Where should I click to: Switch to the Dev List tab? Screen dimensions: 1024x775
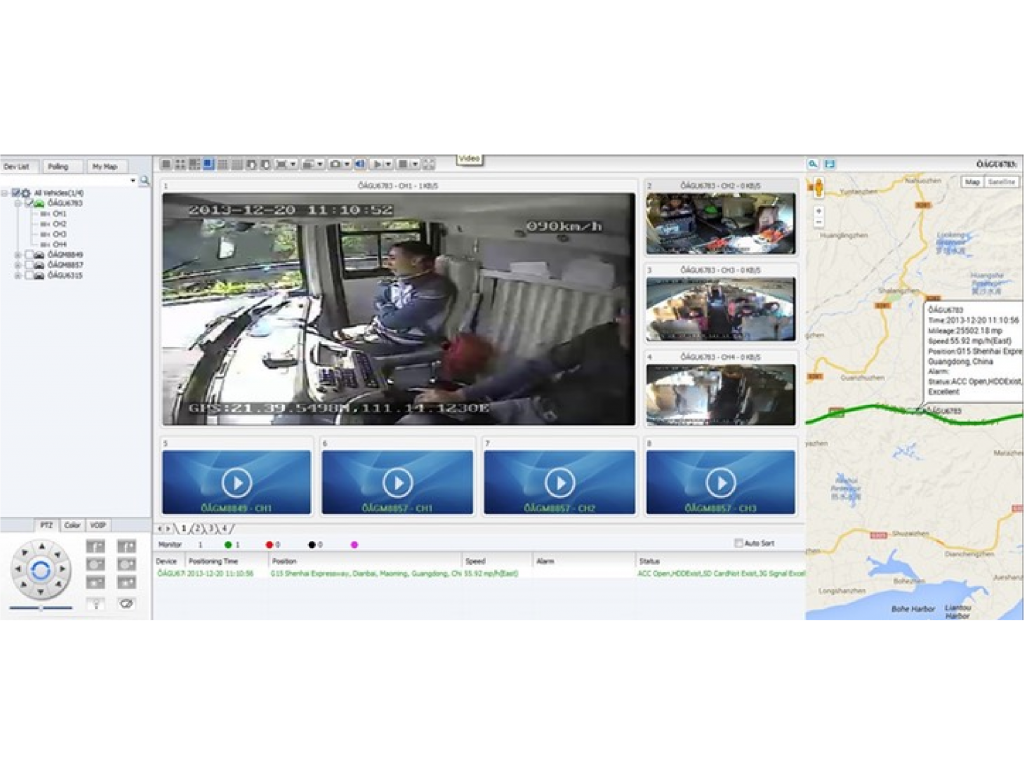point(19,166)
